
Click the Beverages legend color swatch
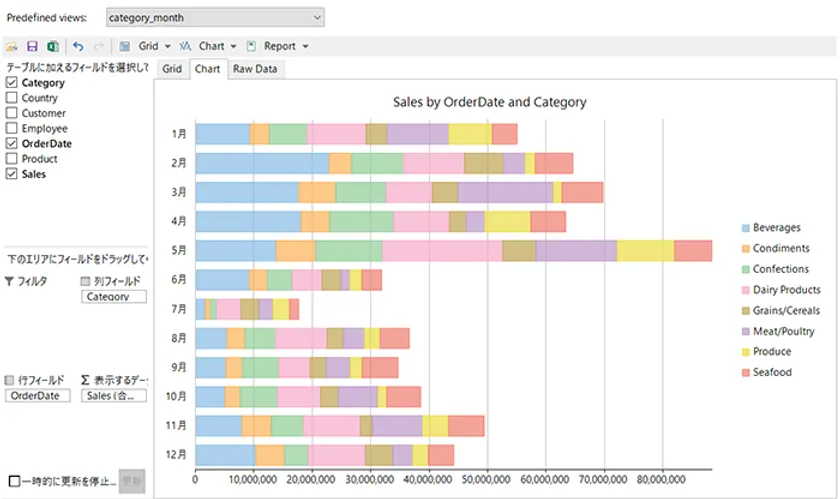point(743,228)
